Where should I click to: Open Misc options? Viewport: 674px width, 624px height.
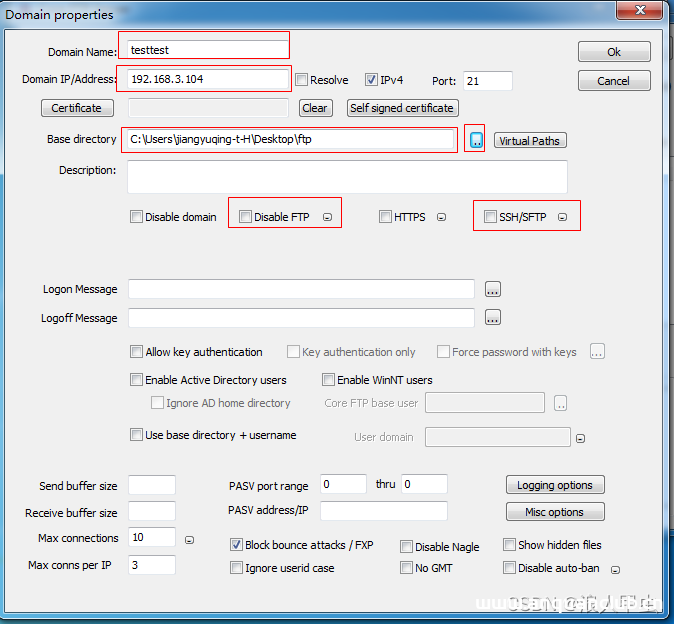pos(555,512)
